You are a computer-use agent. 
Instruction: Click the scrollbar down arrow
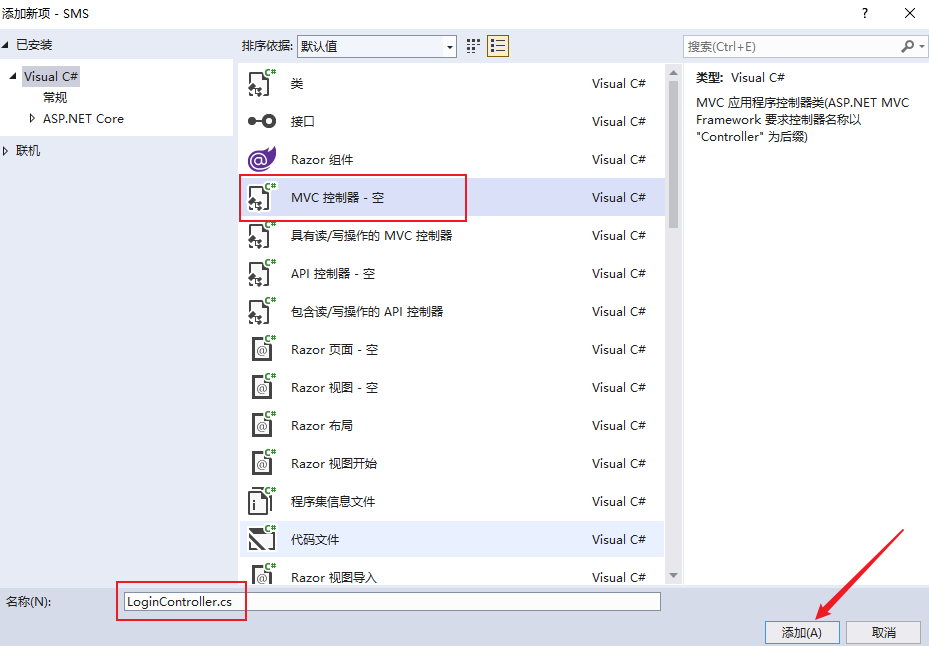[673, 575]
